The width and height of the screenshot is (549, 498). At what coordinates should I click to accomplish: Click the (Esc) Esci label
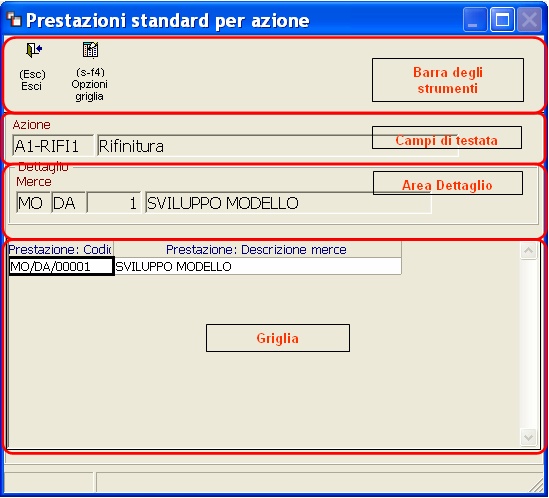(32, 80)
